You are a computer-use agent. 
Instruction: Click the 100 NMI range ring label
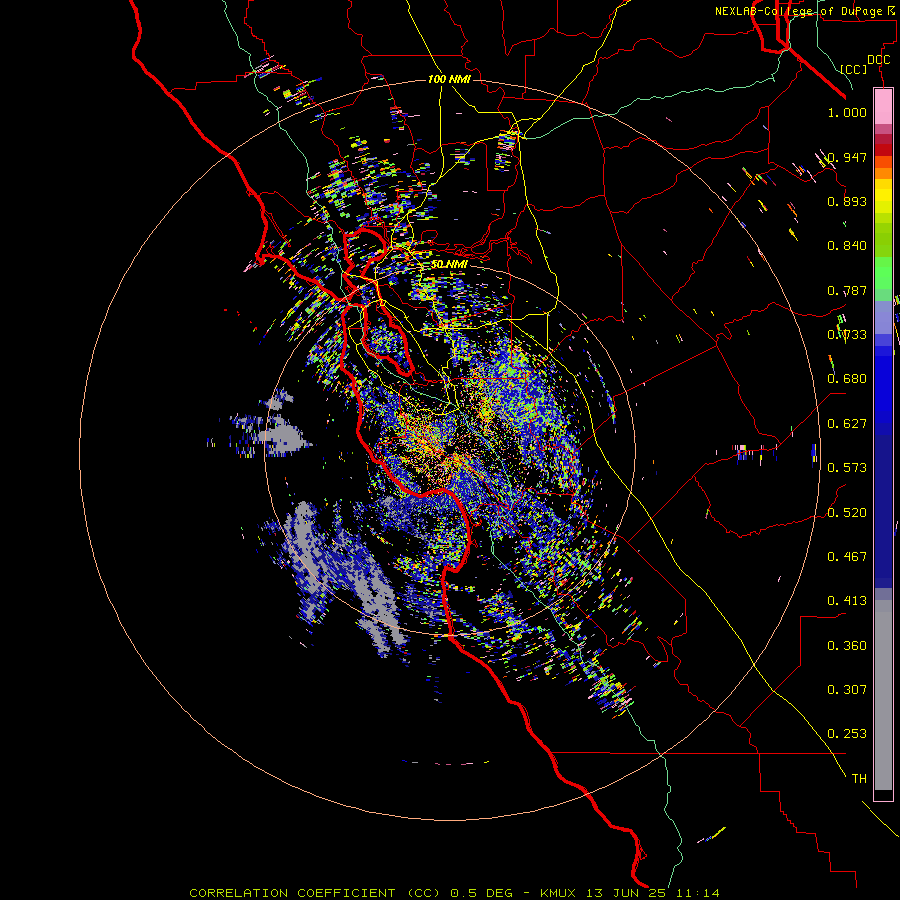449,79
